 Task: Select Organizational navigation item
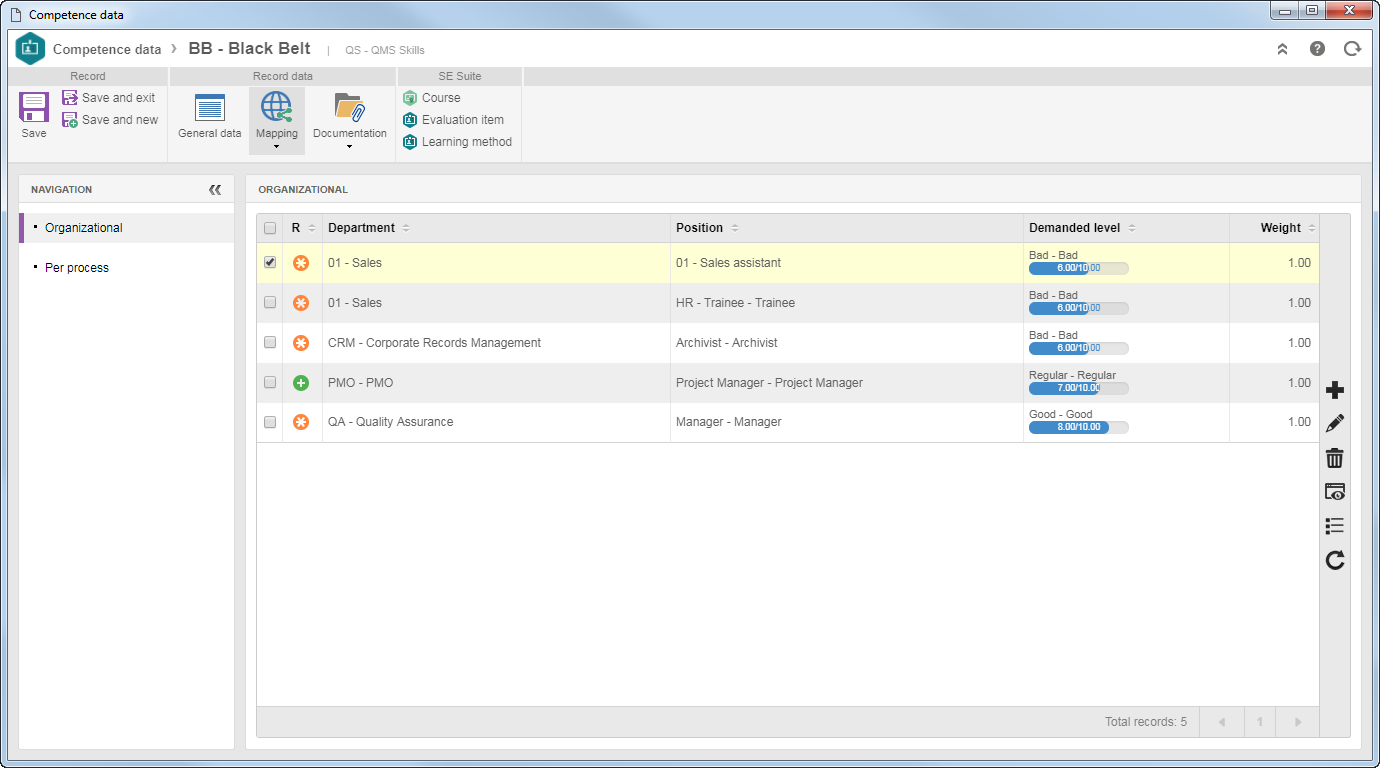(84, 228)
